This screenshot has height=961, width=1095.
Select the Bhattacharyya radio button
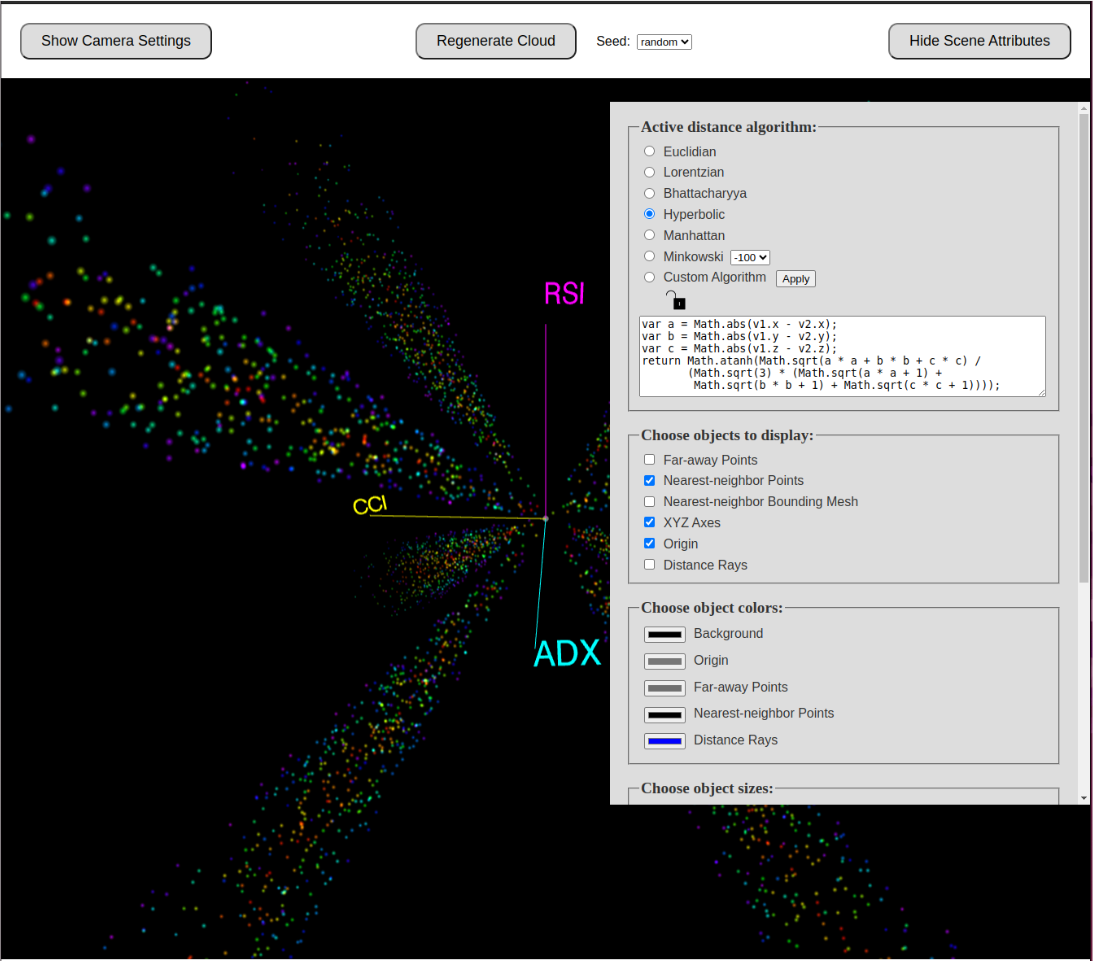pyautogui.click(x=650, y=194)
